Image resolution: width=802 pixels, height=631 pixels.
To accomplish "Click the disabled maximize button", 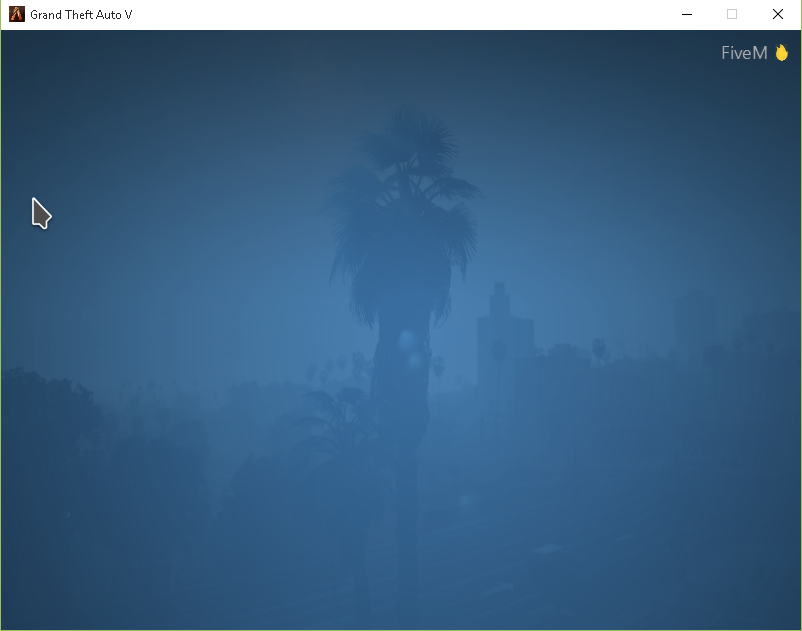I will (732, 14).
